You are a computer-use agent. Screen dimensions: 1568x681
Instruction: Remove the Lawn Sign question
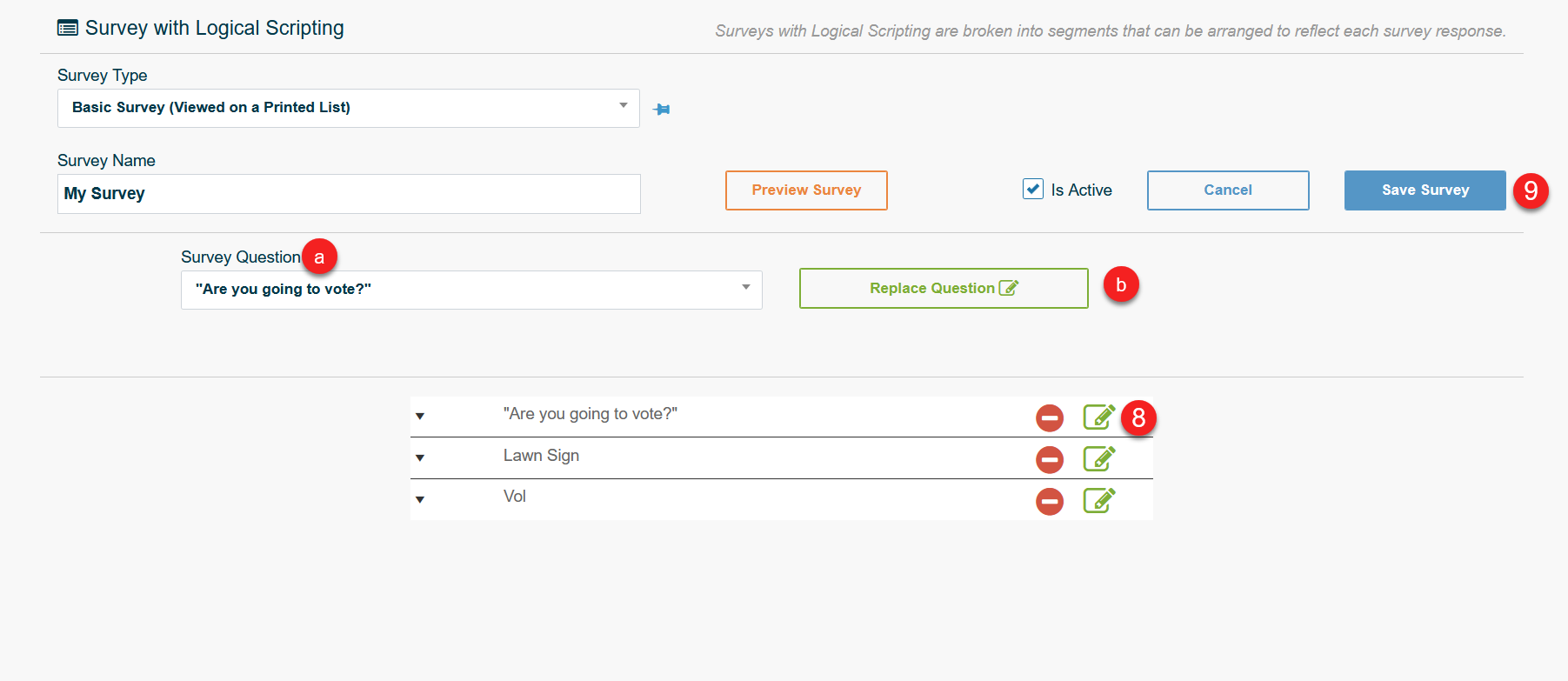[x=1050, y=459]
